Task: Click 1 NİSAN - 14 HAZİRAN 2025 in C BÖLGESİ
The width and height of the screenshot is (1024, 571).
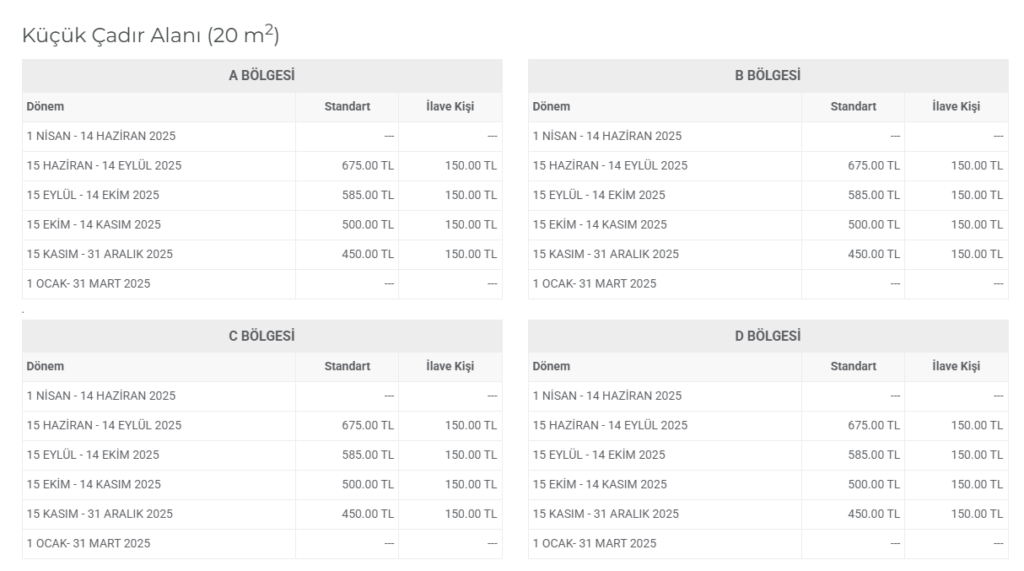Action: click(101, 396)
